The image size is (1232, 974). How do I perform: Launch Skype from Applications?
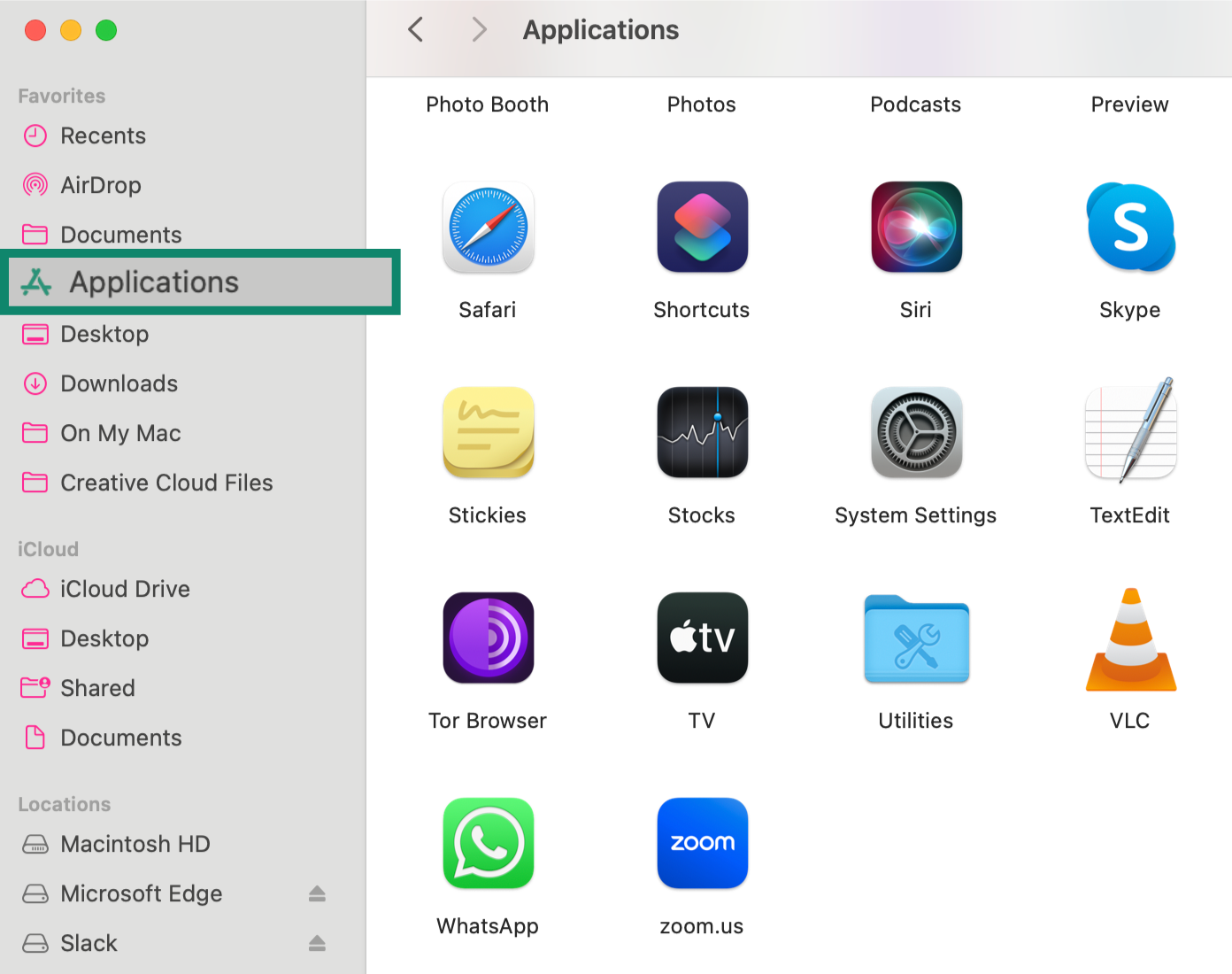pos(1130,228)
